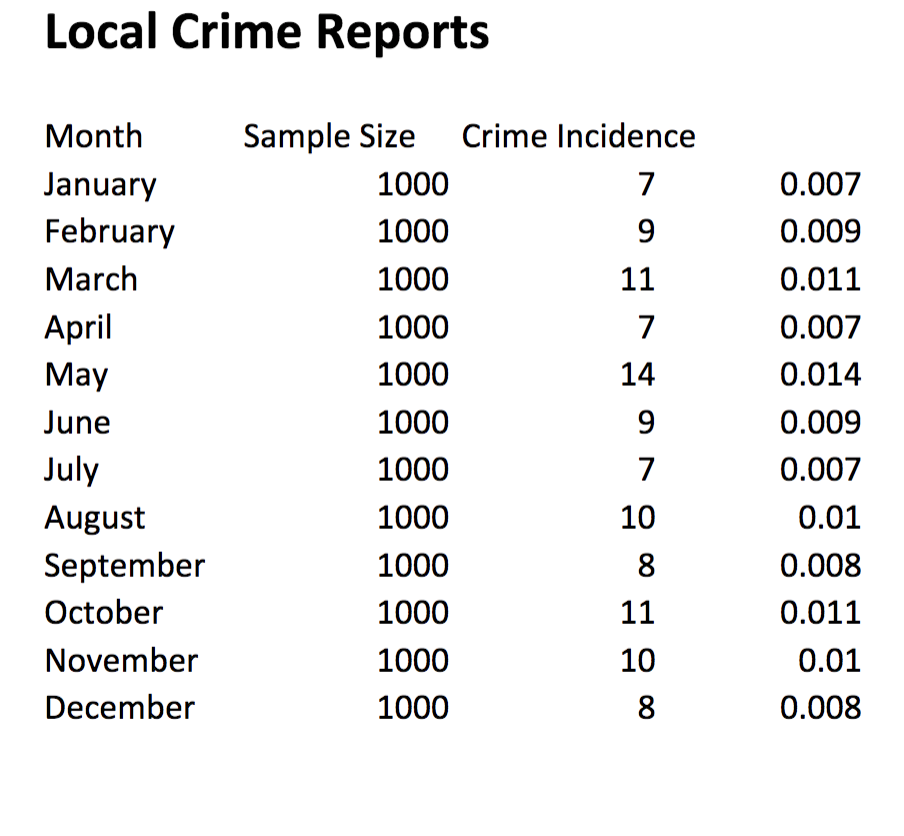Viewport: 904px width, 836px height.
Task: Click March's sample size of 1000
Action: pyautogui.click(x=414, y=279)
